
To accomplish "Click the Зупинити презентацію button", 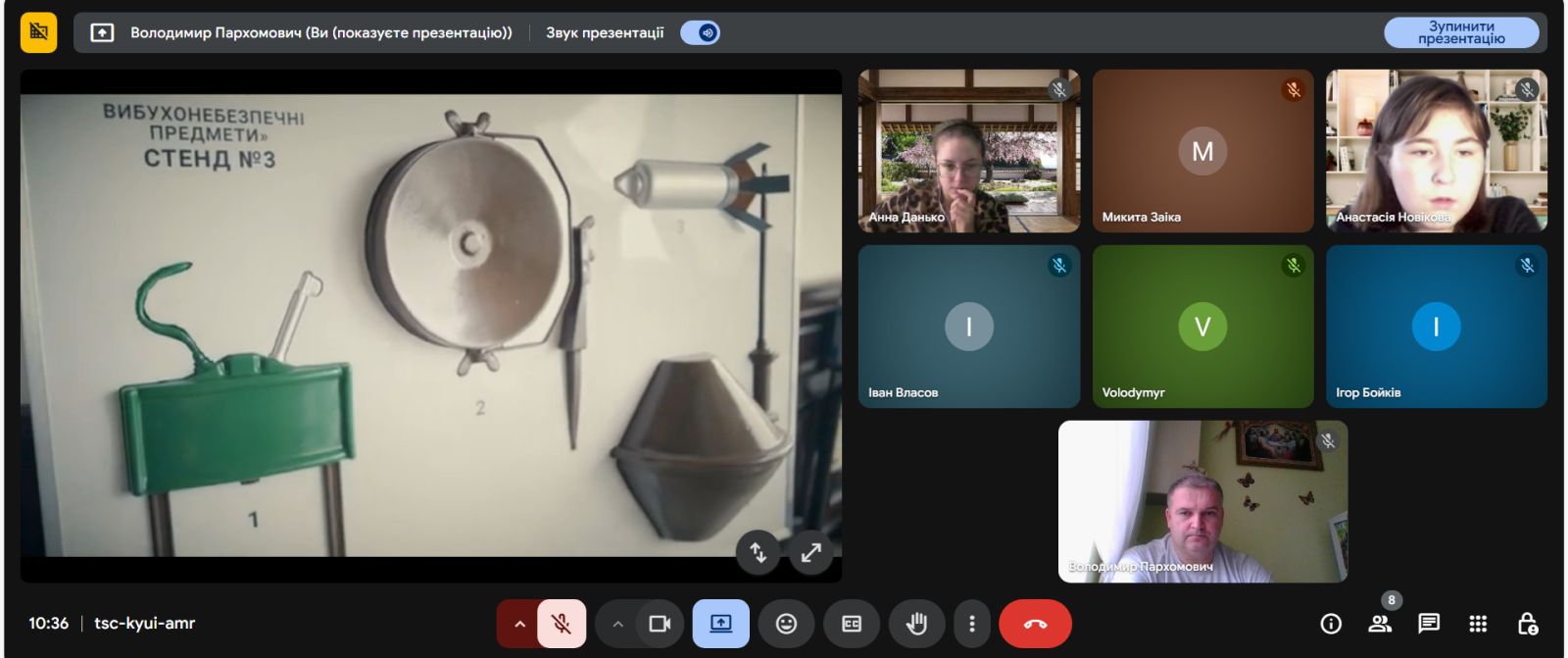I will click(x=1460, y=32).
